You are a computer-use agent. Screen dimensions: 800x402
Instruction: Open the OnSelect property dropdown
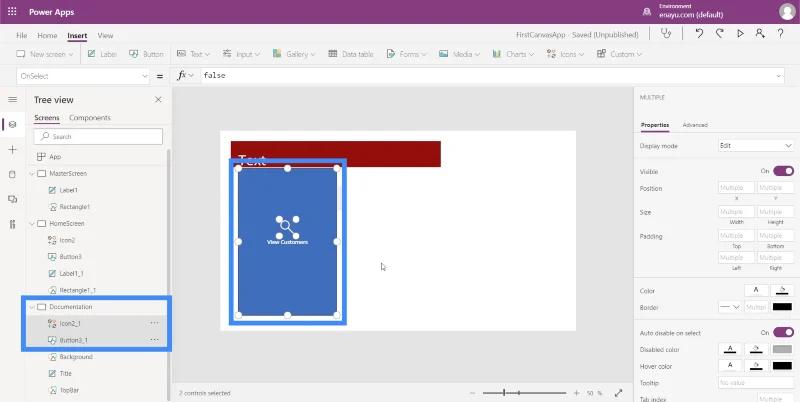click(x=83, y=76)
